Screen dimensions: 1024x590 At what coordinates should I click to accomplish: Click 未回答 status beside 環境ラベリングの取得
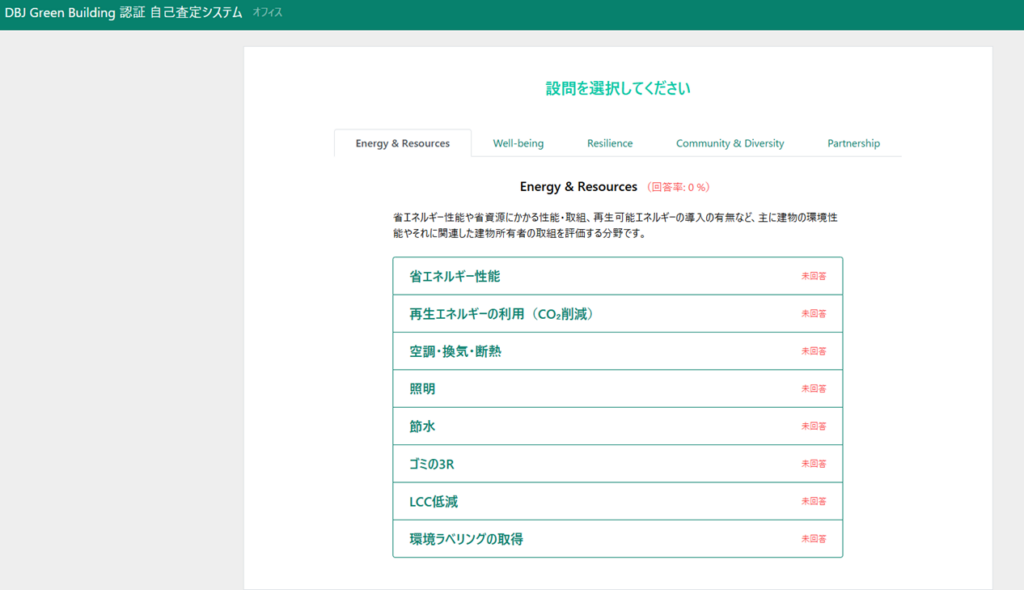pyautogui.click(x=813, y=539)
